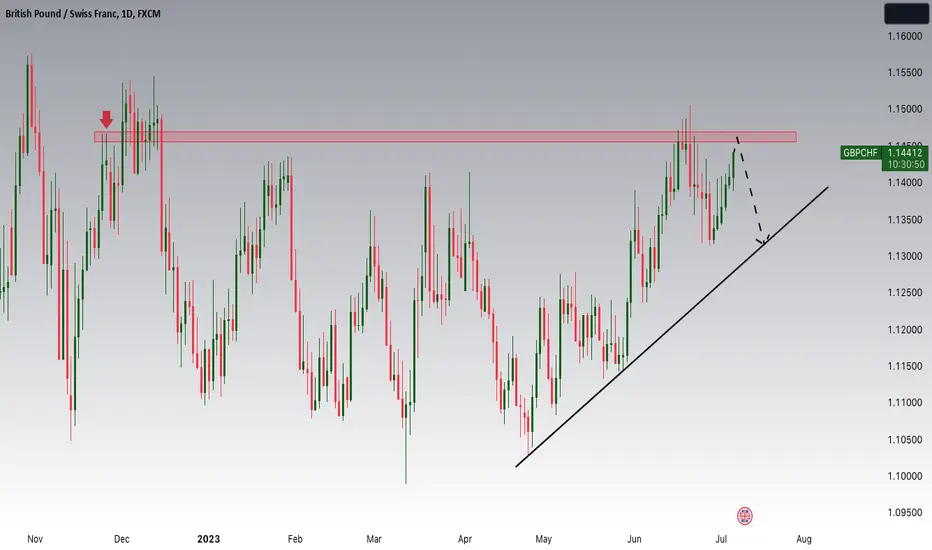Click the 1.10500 price axis label
Viewport: 932px width, 550px height.
905,440
